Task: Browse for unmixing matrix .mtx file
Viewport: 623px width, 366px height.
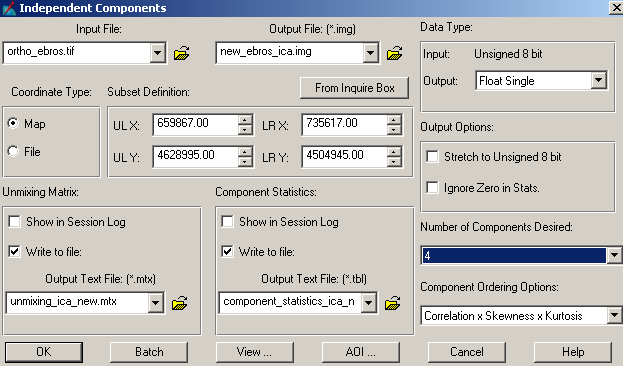Action: point(180,303)
